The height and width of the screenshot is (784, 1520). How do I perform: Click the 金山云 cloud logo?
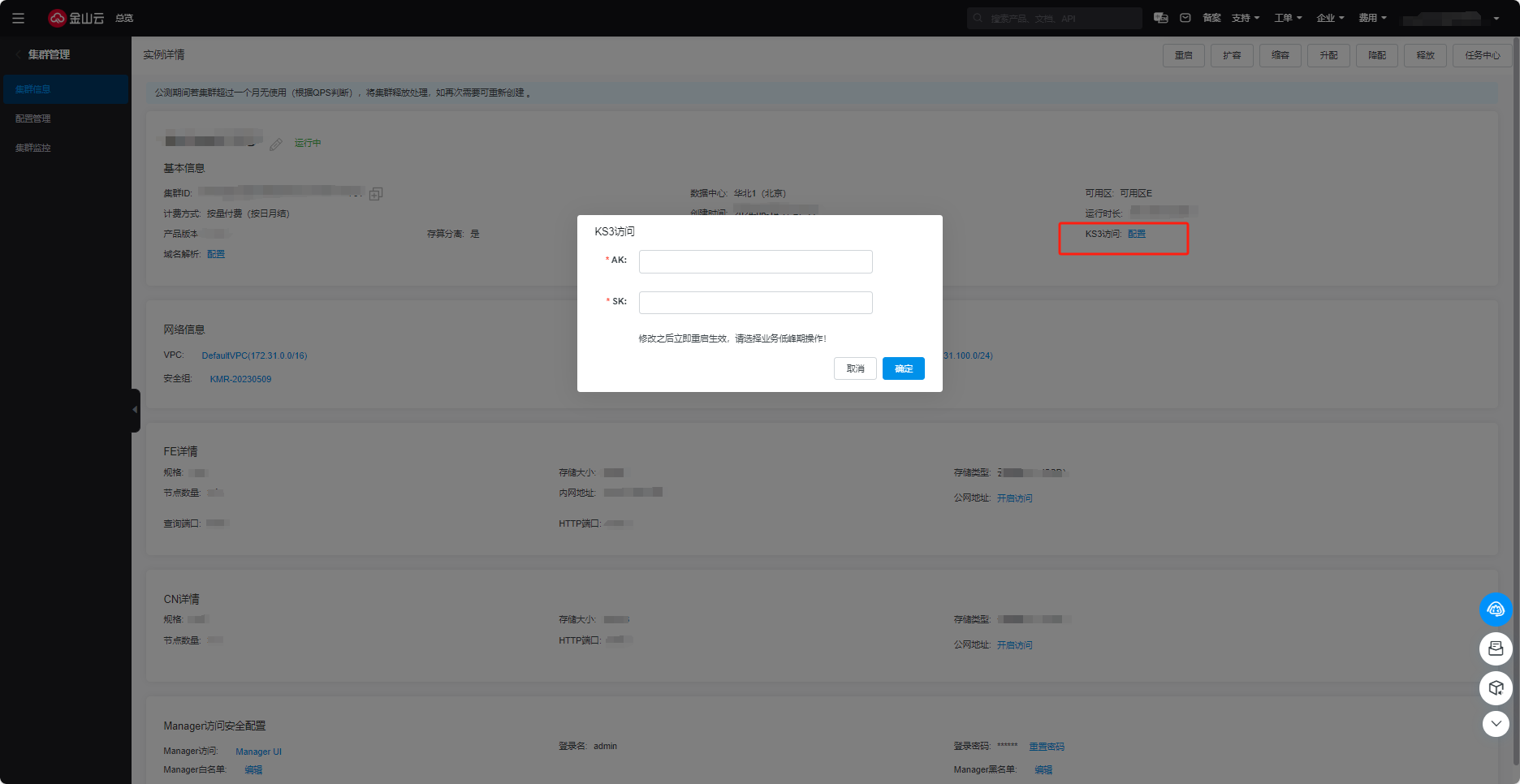tap(76, 18)
